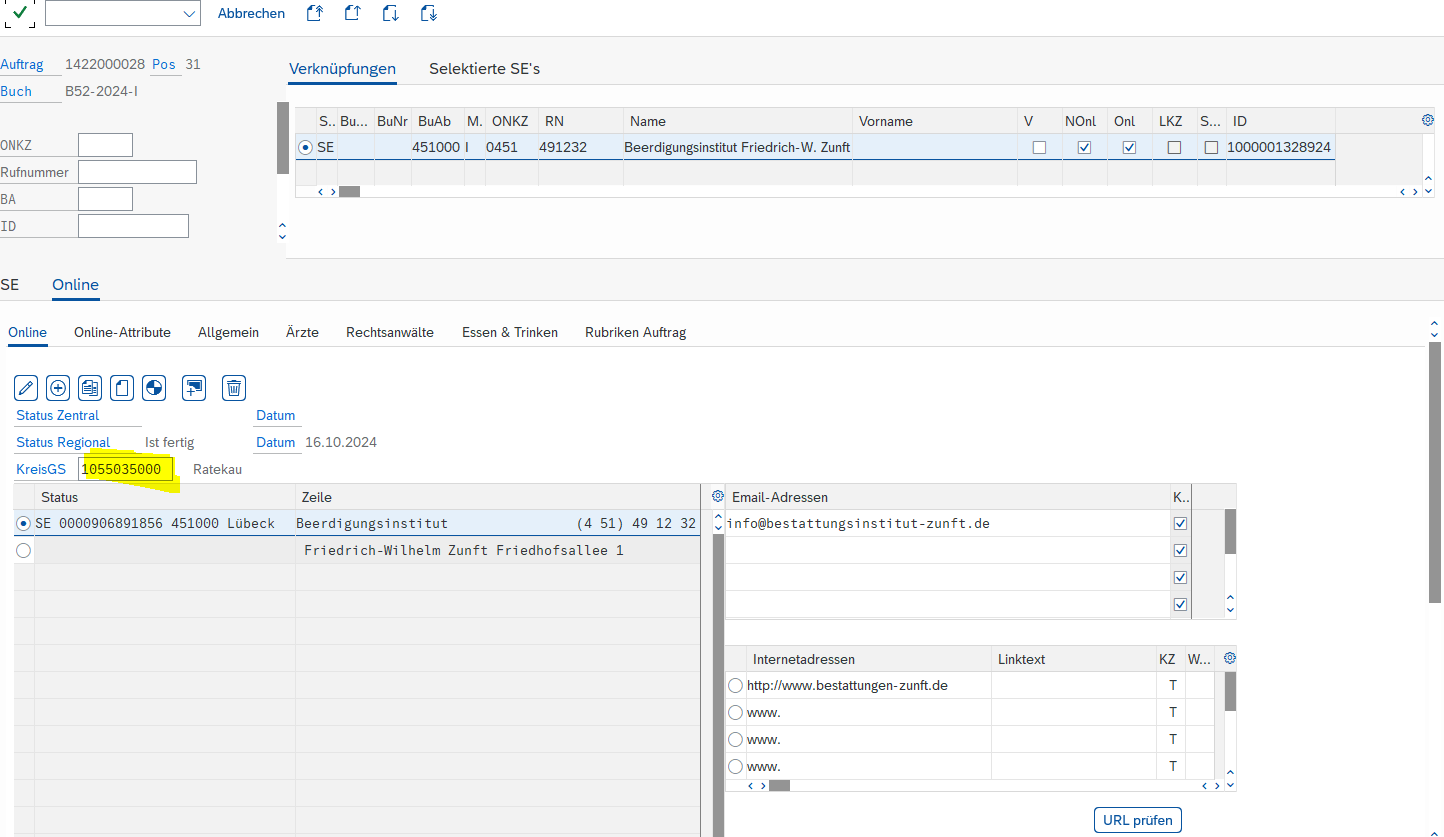Screen dimensions: 1444x837
Task: Click the circled plus add icon
Action: [58, 388]
